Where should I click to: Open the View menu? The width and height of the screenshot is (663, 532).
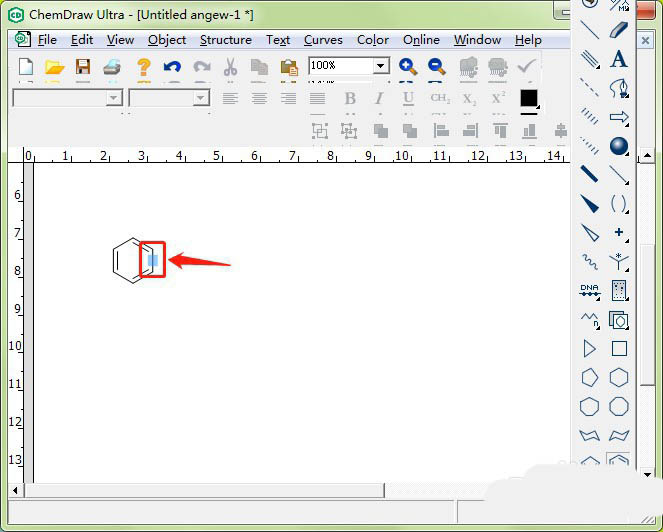[120, 40]
